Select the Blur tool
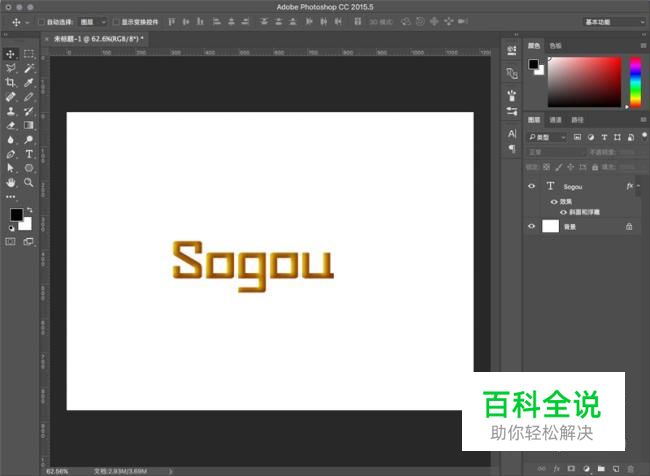Image resolution: width=650 pixels, height=476 pixels. [10, 140]
